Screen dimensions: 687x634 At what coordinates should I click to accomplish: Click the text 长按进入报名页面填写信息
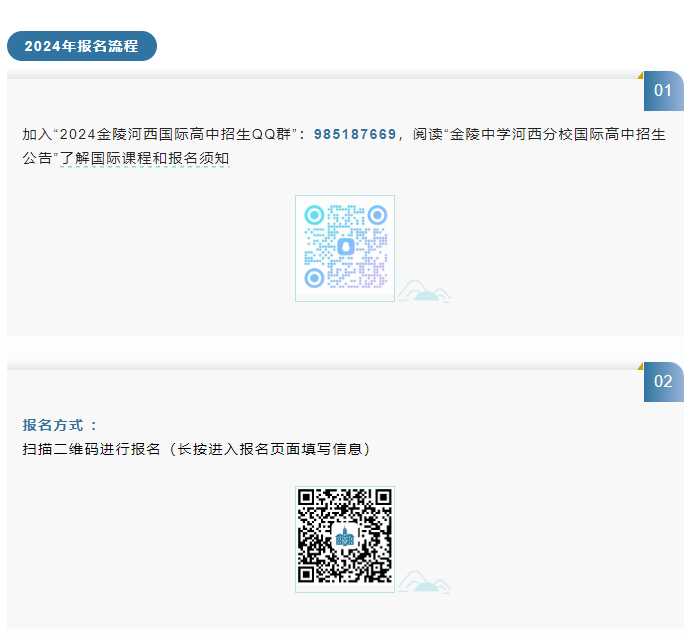(x=269, y=449)
